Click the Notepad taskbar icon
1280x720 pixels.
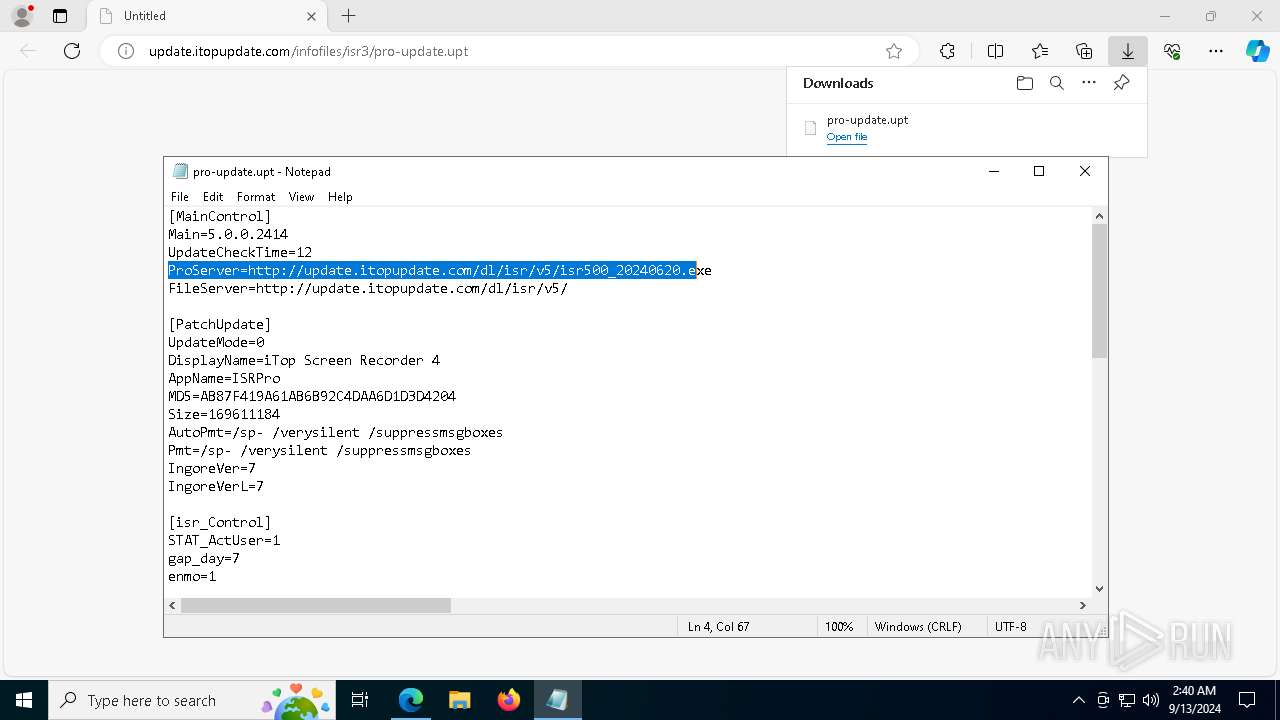(x=557, y=700)
